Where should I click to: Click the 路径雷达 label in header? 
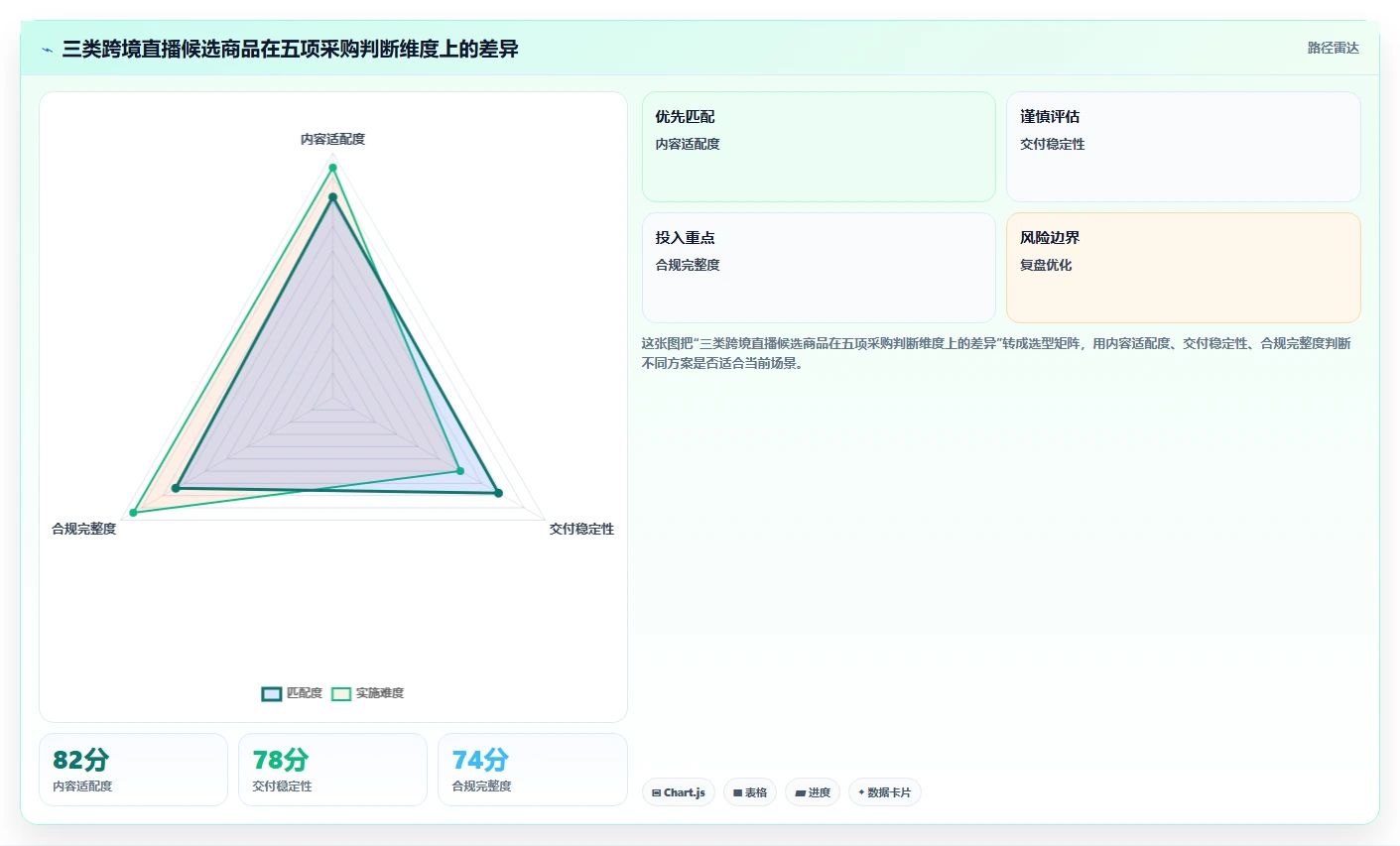point(1333,48)
